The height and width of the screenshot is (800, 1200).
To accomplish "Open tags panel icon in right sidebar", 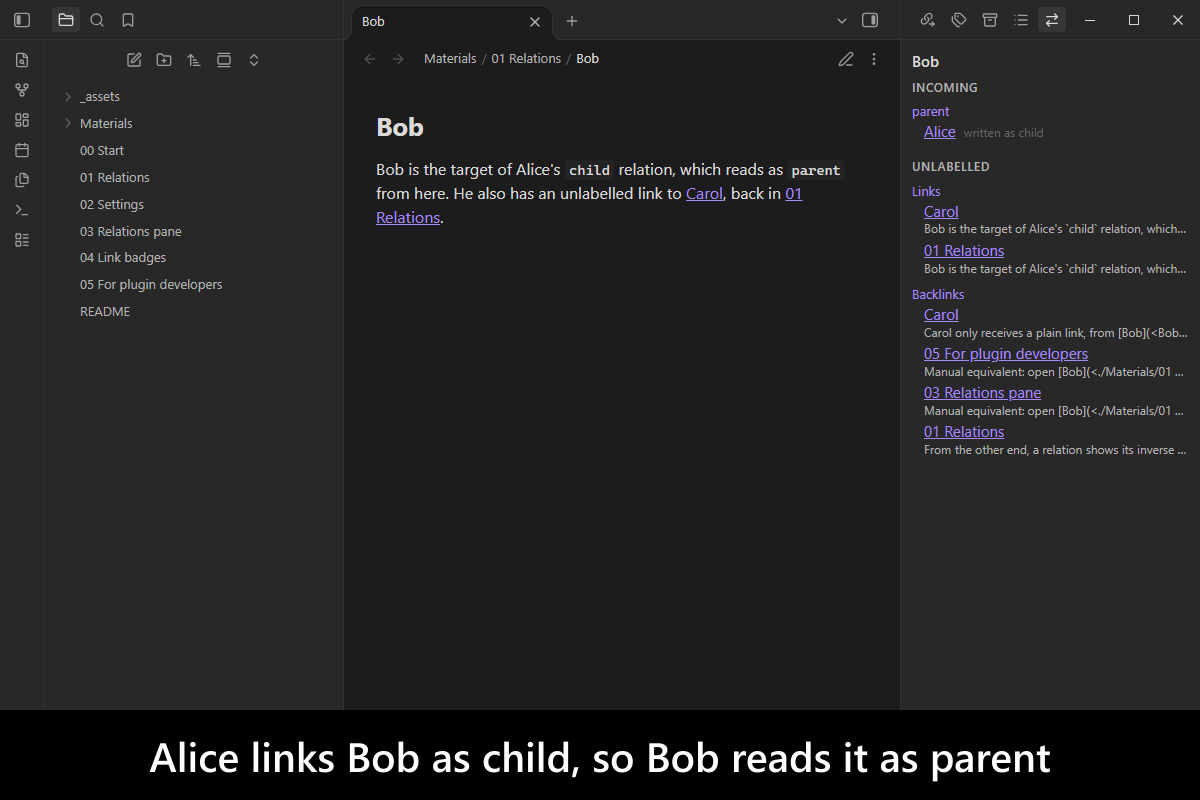I will pos(959,20).
